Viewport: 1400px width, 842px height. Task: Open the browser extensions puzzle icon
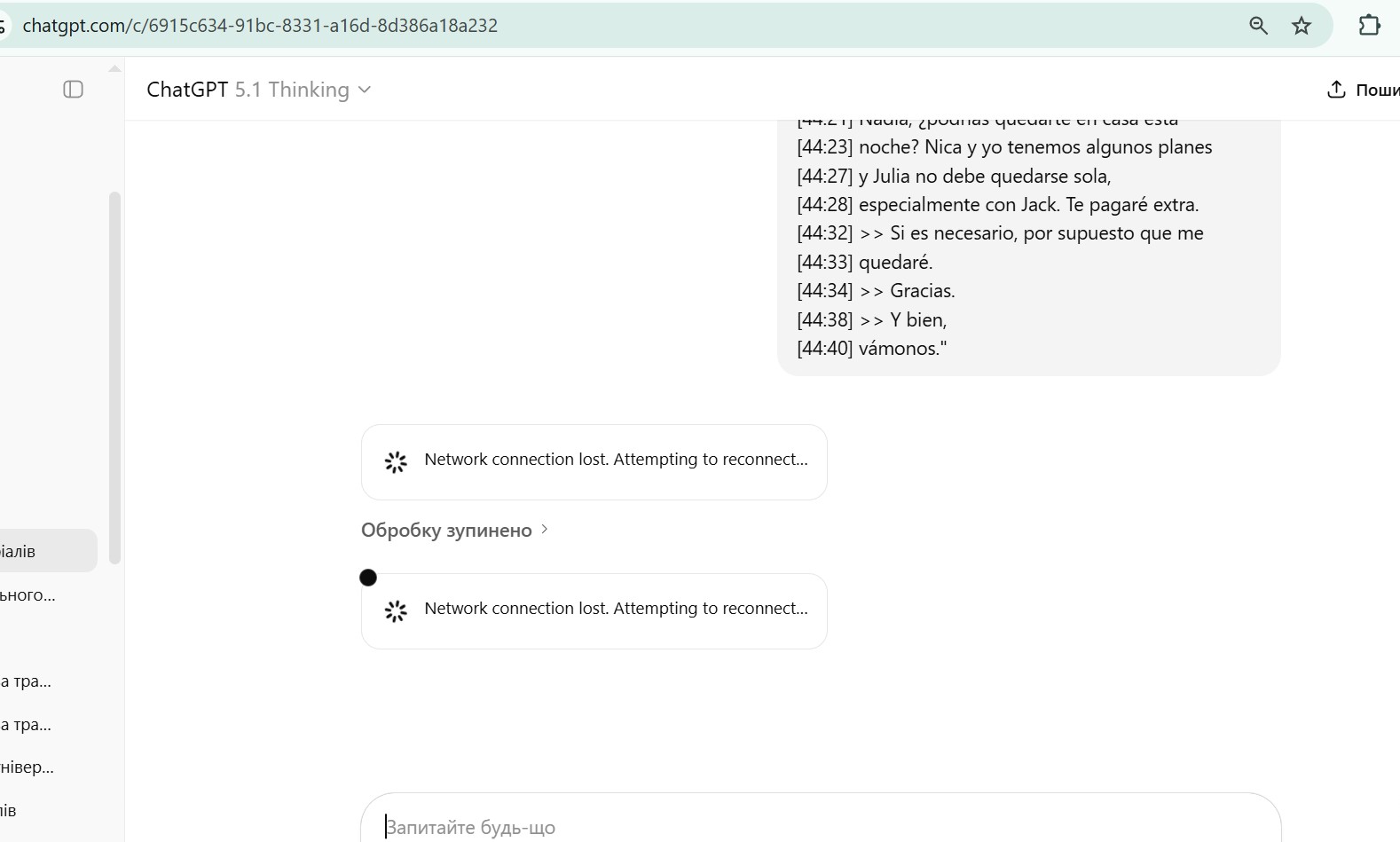1369,26
